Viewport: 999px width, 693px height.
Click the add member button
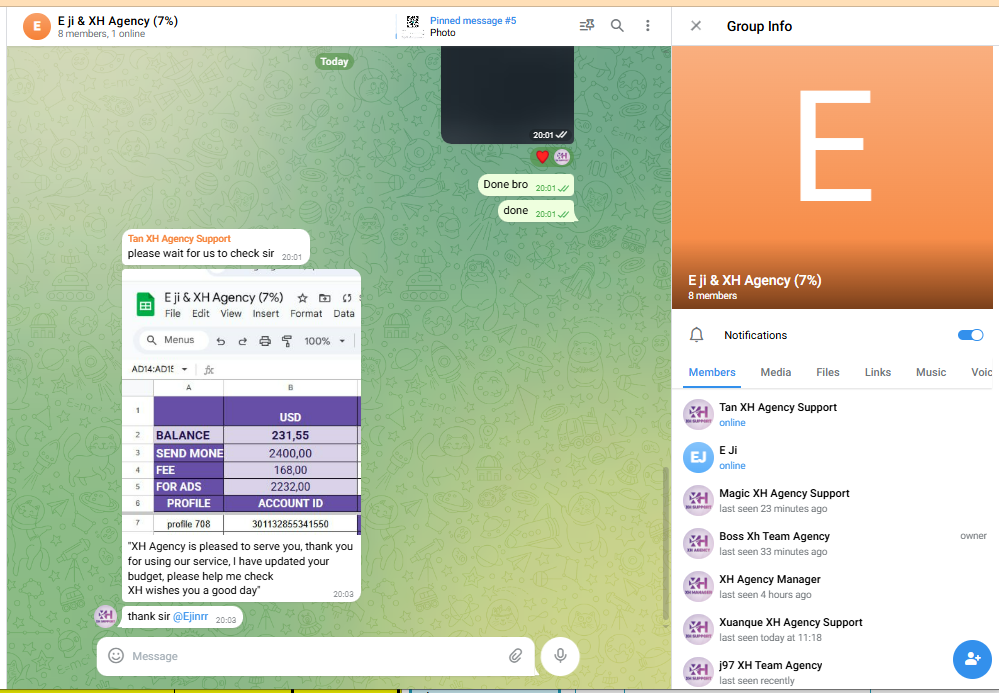click(971, 658)
